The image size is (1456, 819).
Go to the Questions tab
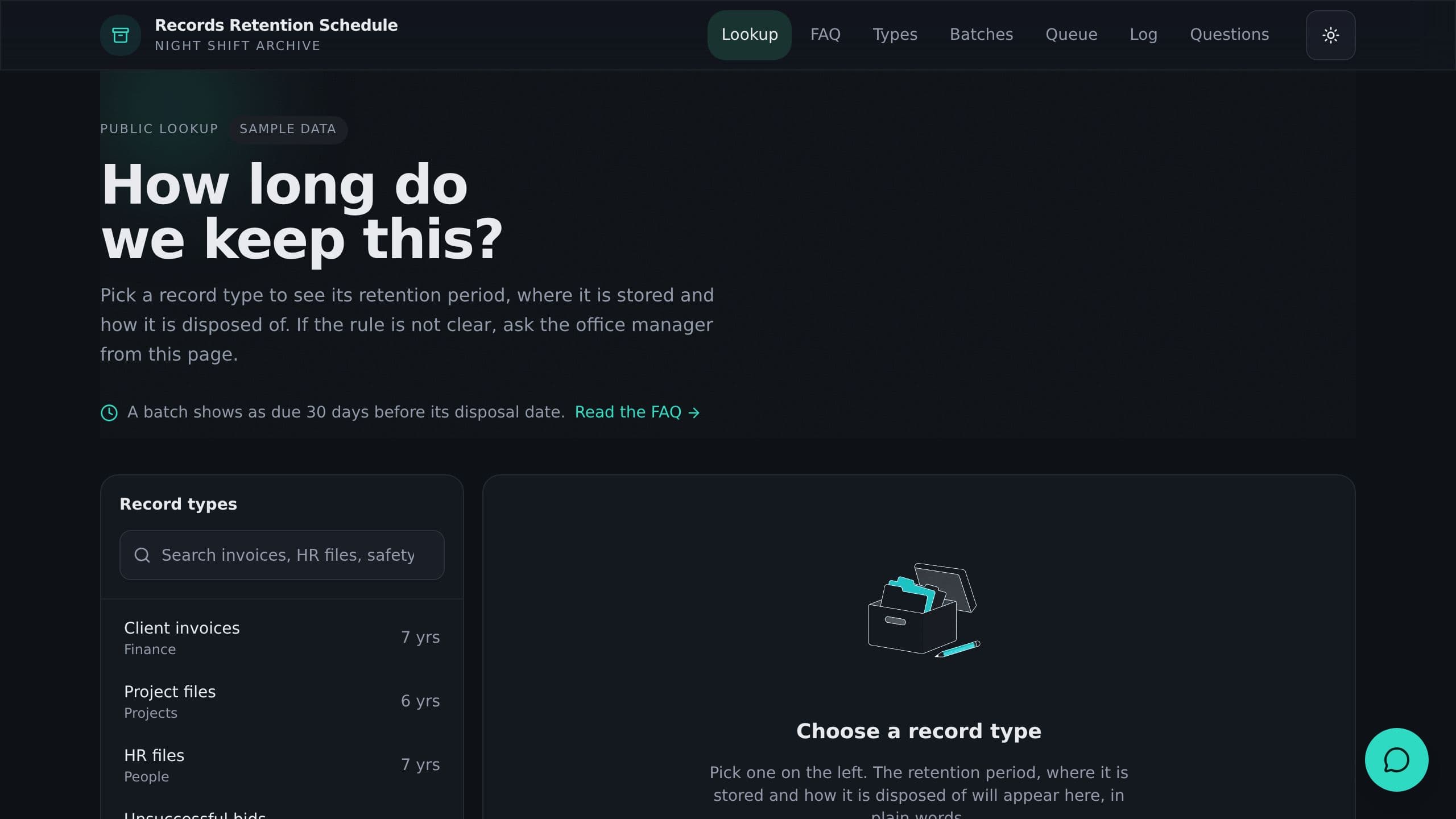1229,35
